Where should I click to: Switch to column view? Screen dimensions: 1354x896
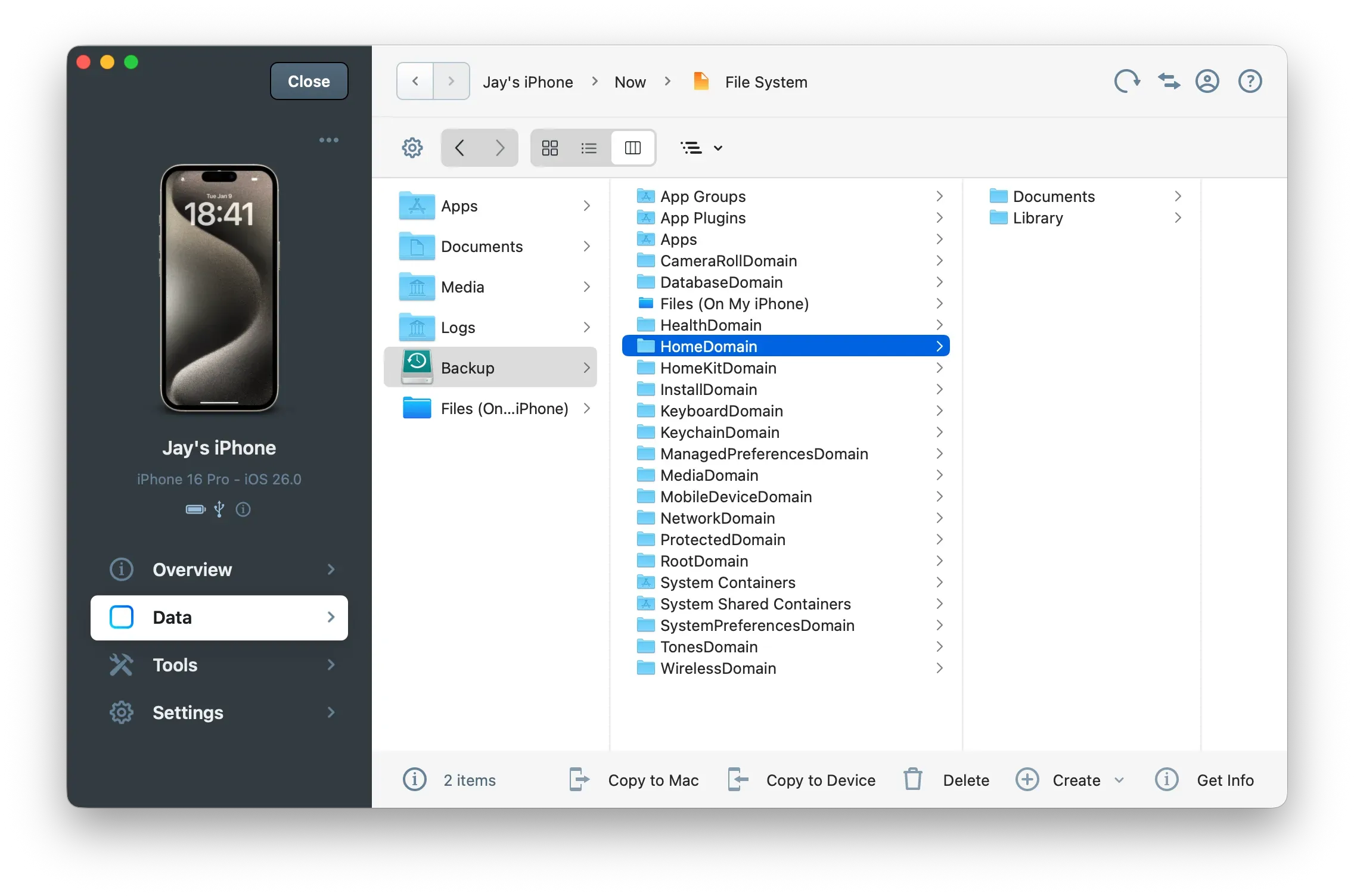coord(633,147)
